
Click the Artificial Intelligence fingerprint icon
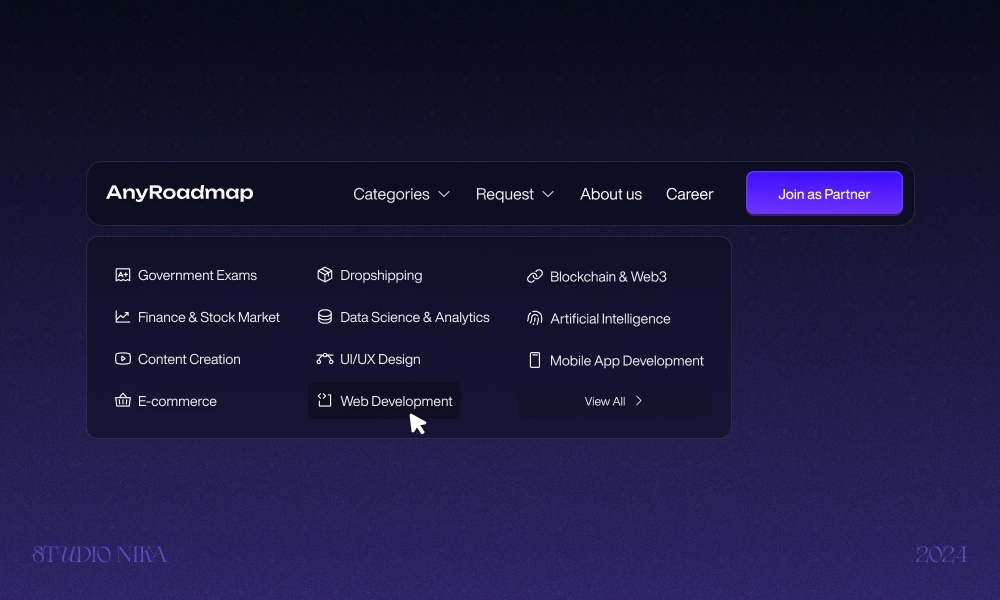(x=534, y=318)
